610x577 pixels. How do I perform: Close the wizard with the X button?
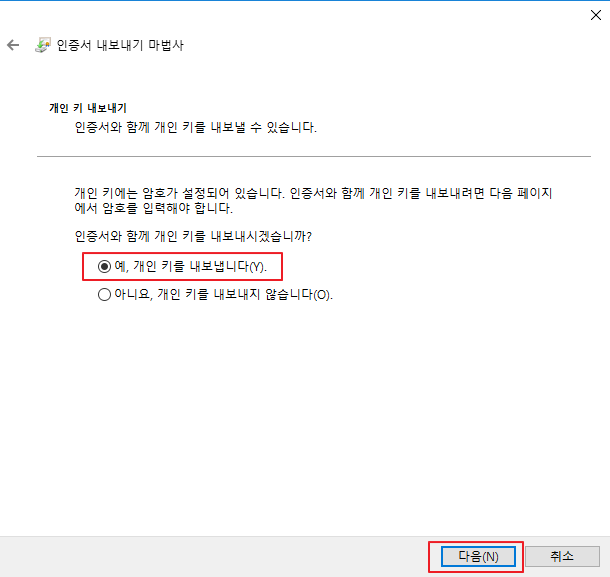click(596, 15)
